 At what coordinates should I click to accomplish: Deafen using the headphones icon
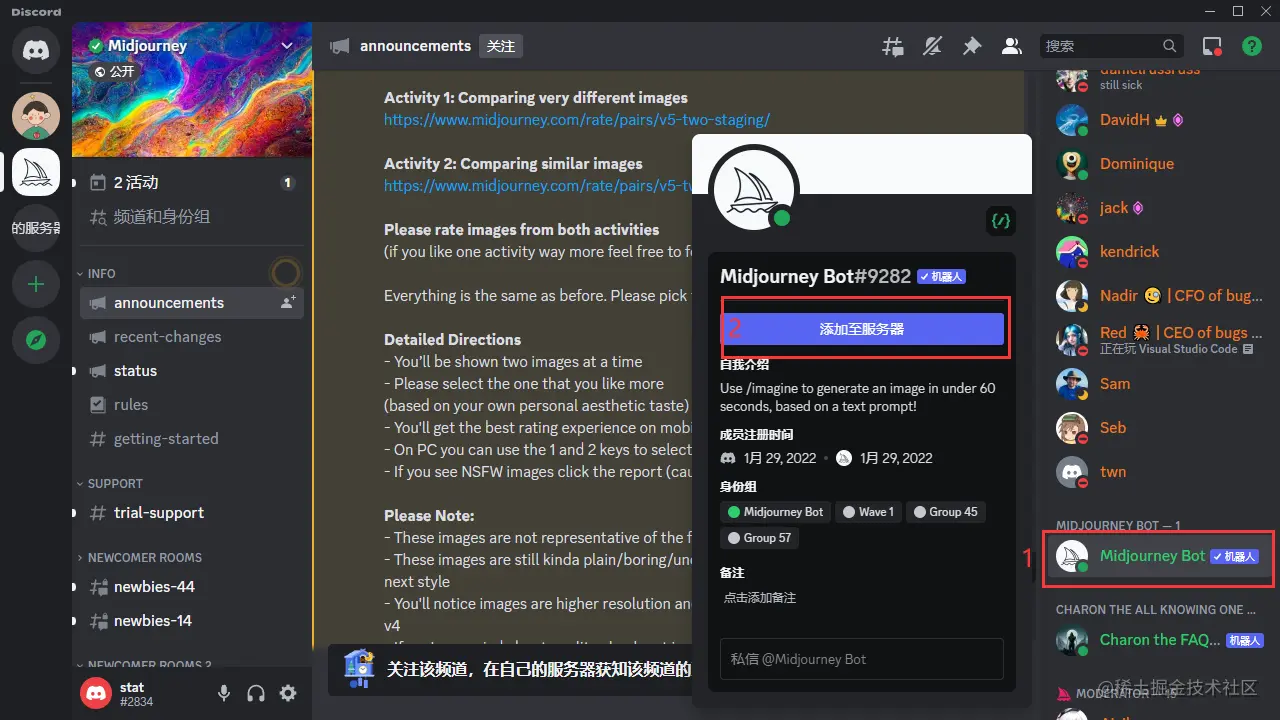click(256, 693)
